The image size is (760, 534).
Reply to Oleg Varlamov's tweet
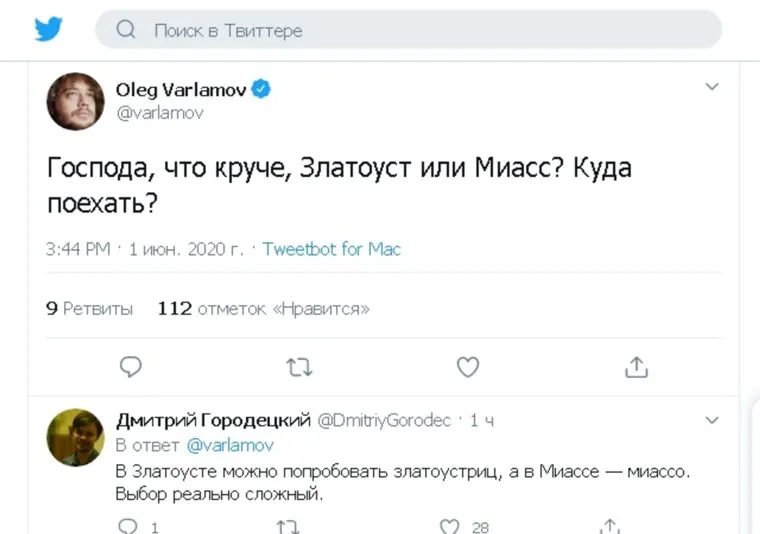coord(131,368)
